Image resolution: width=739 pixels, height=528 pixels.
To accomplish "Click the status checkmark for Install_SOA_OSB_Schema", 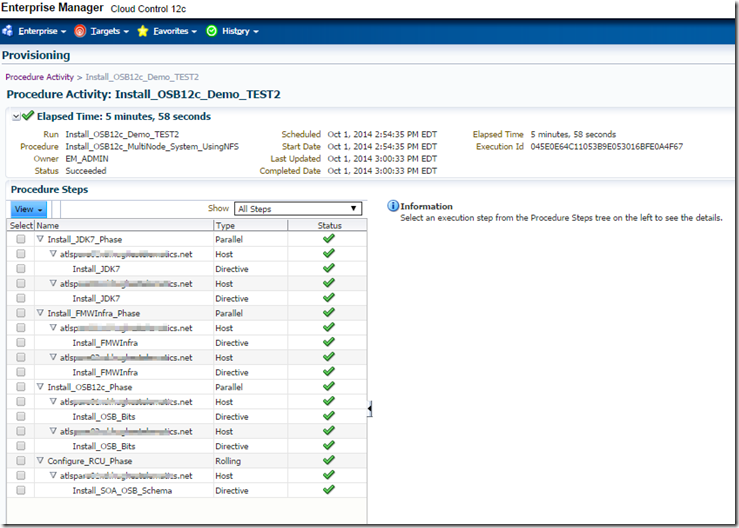I will [x=329, y=490].
